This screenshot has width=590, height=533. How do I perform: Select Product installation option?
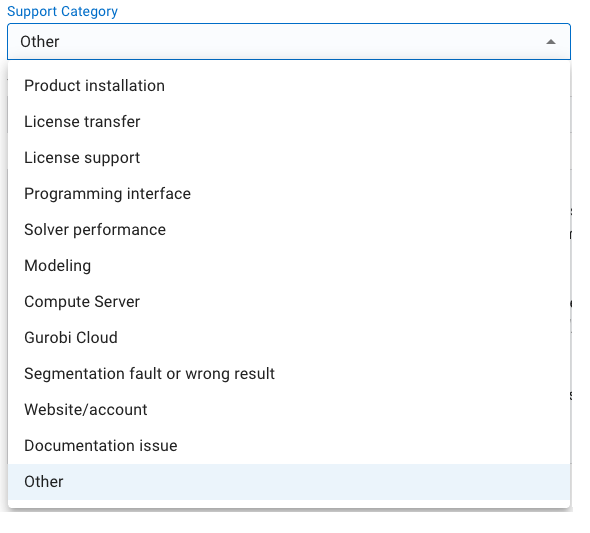coord(289,86)
